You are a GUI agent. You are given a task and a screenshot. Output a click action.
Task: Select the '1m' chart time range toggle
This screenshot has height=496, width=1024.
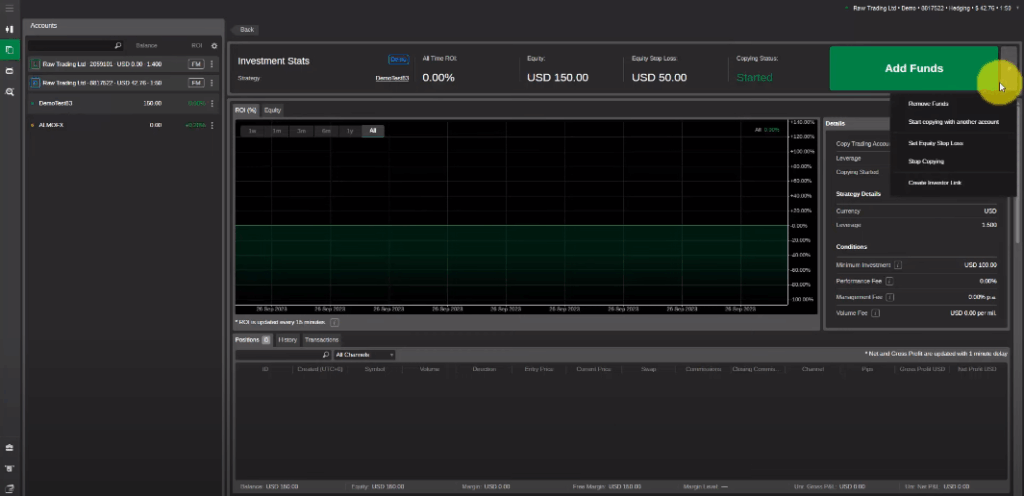tap(277, 131)
